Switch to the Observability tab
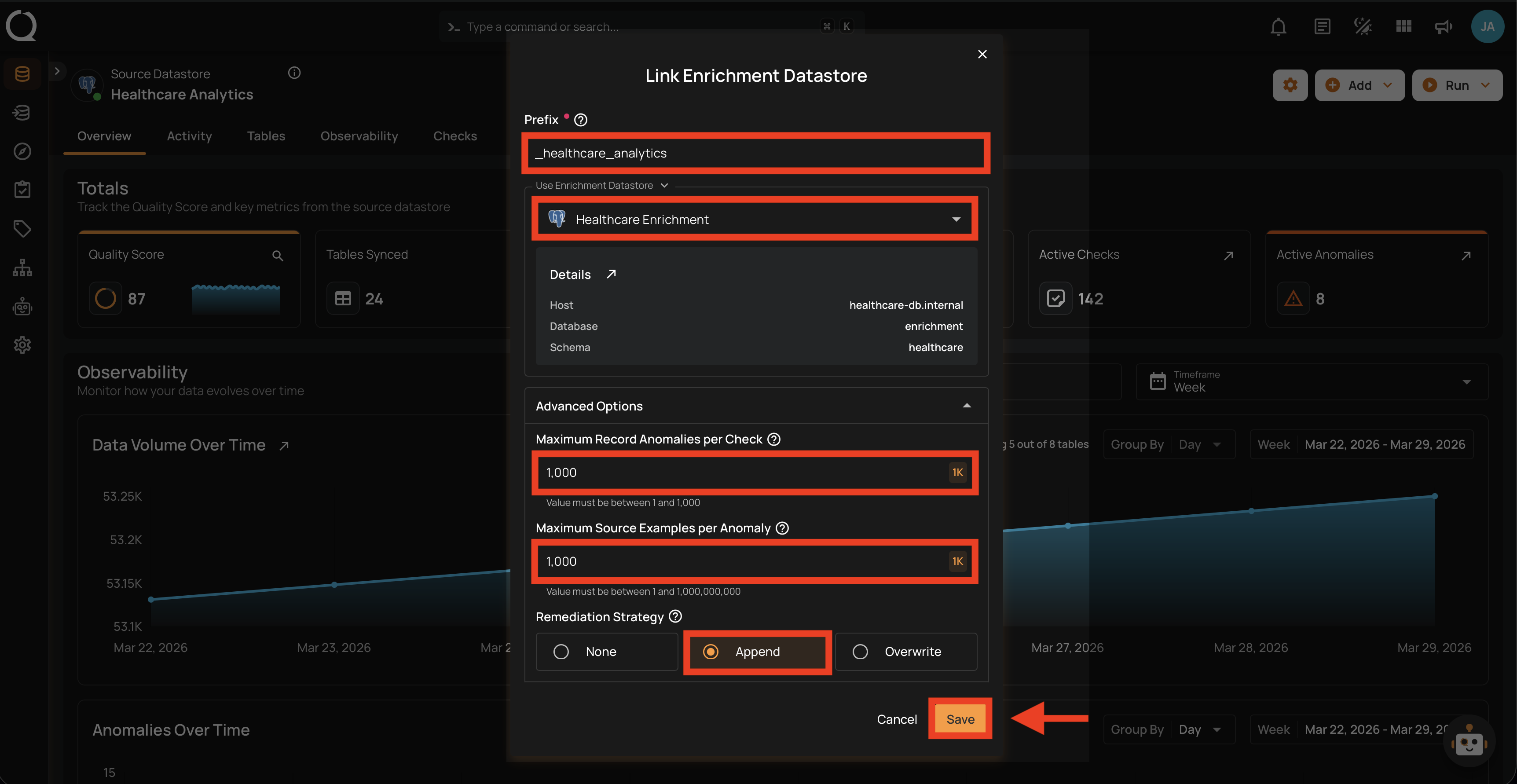 tap(359, 136)
